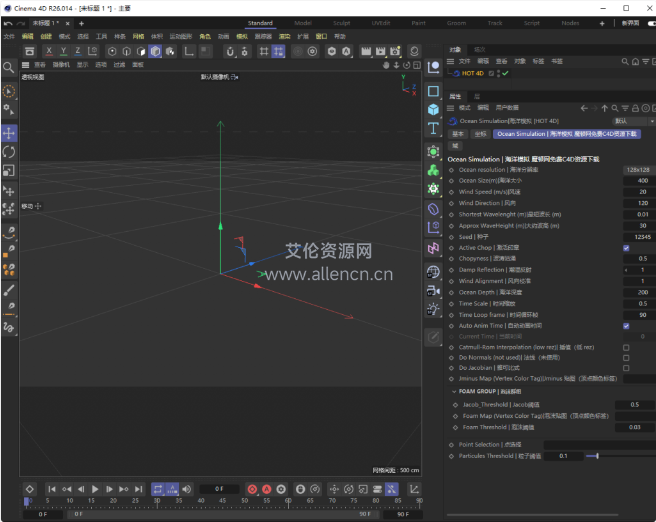Open timeline dope sheet icon
The width and height of the screenshot is (656, 522).
click(x=414, y=489)
